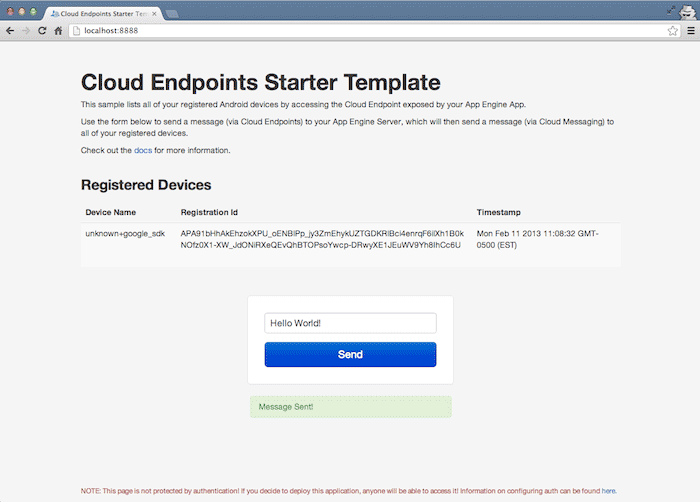Open a new browser tab
Viewport: 700px width, 502px height.
pyautogui.click(x=173, y=14)
